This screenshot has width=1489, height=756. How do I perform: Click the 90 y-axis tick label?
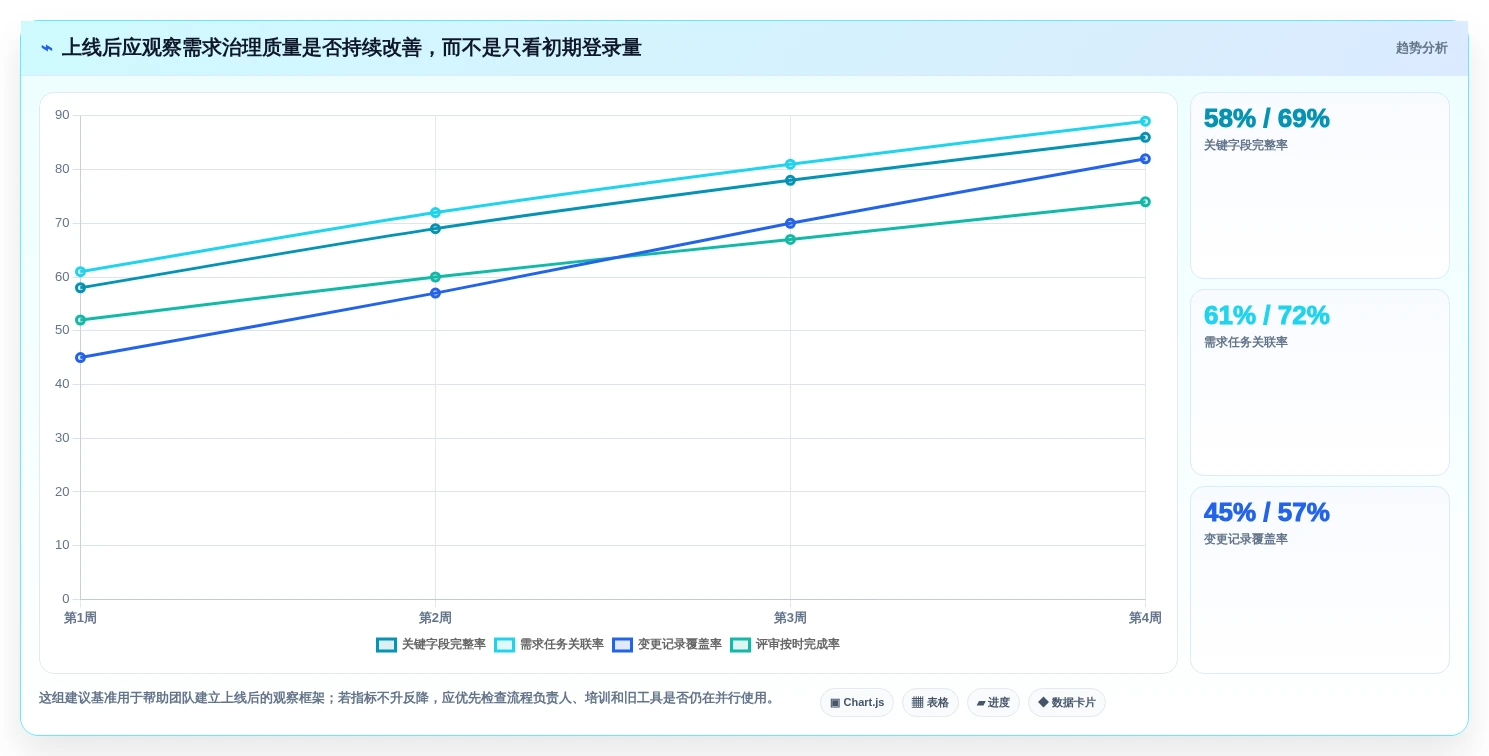tap(62, 115)
